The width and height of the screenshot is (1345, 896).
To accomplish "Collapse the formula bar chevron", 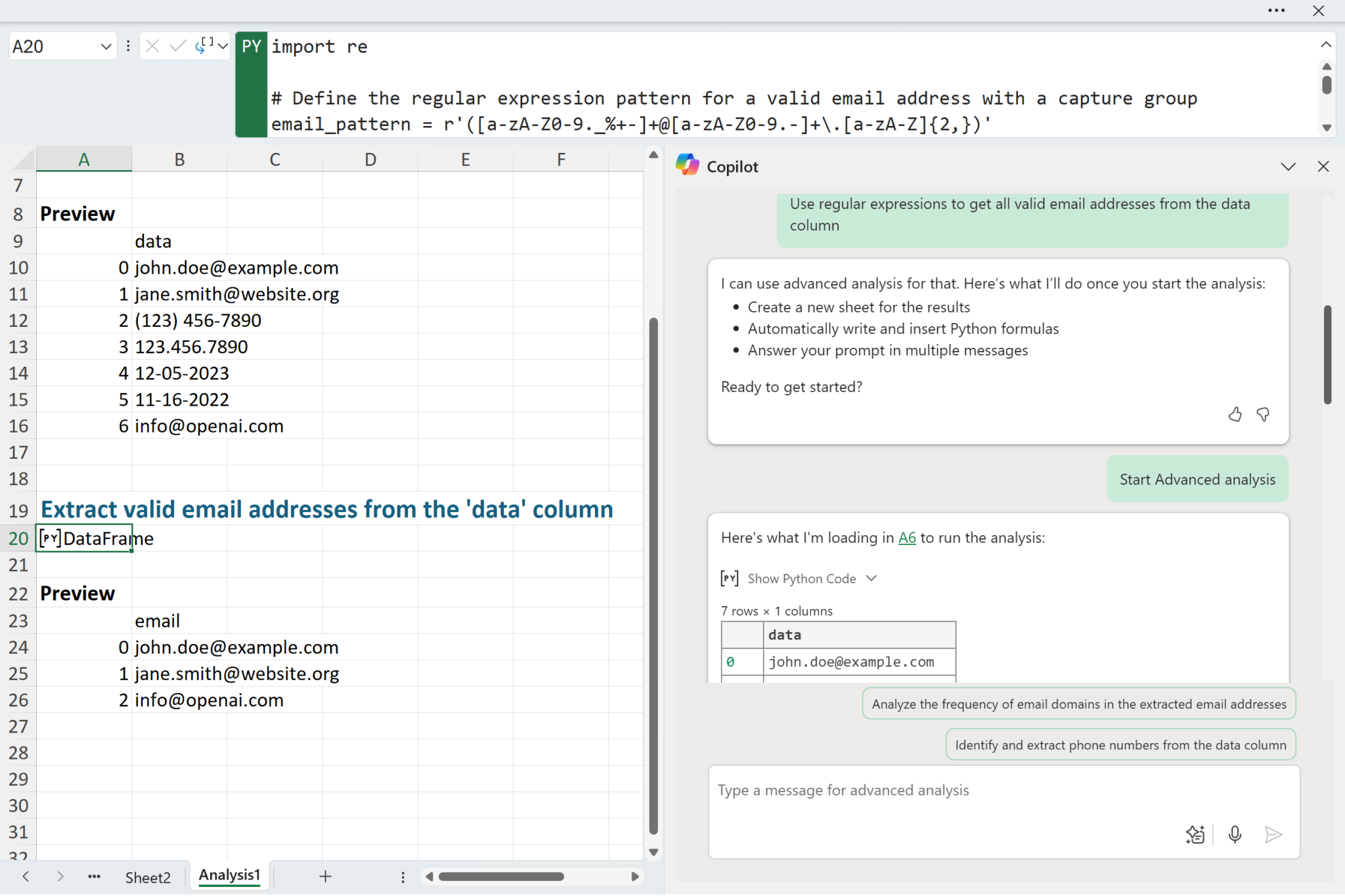I will point(1325,45).
